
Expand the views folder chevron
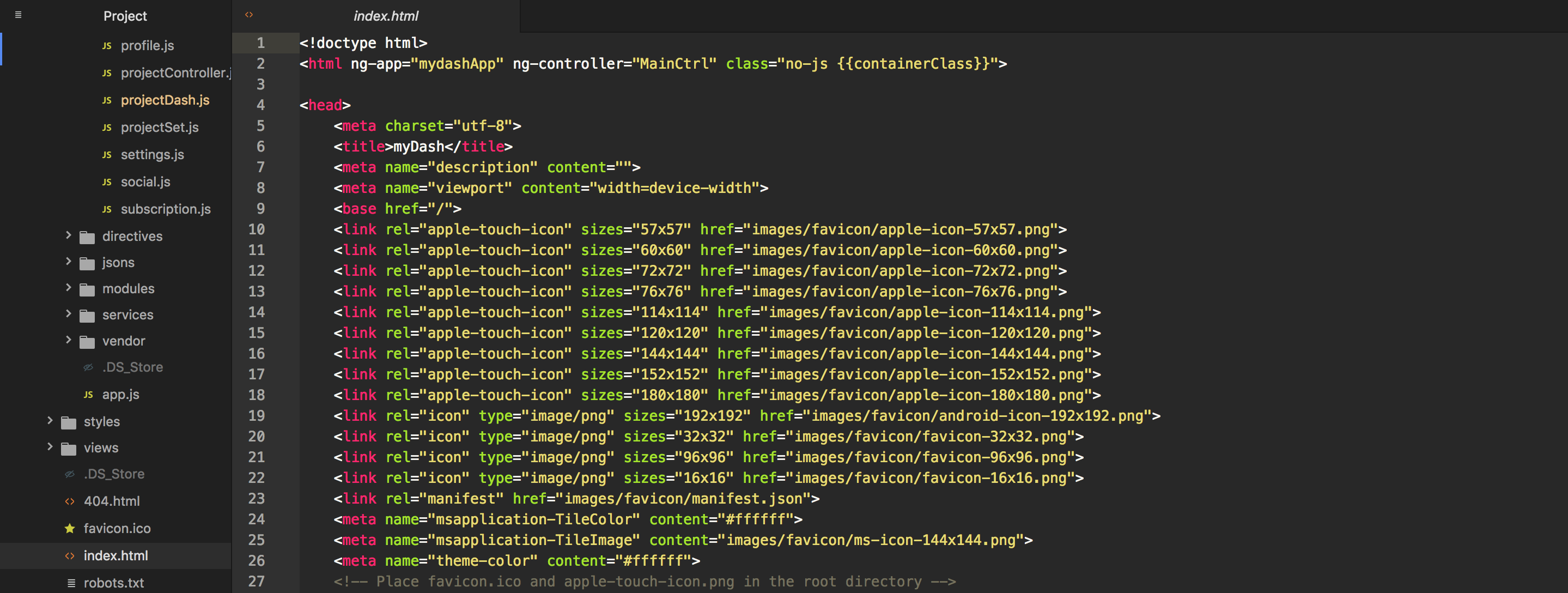[50, 447]
